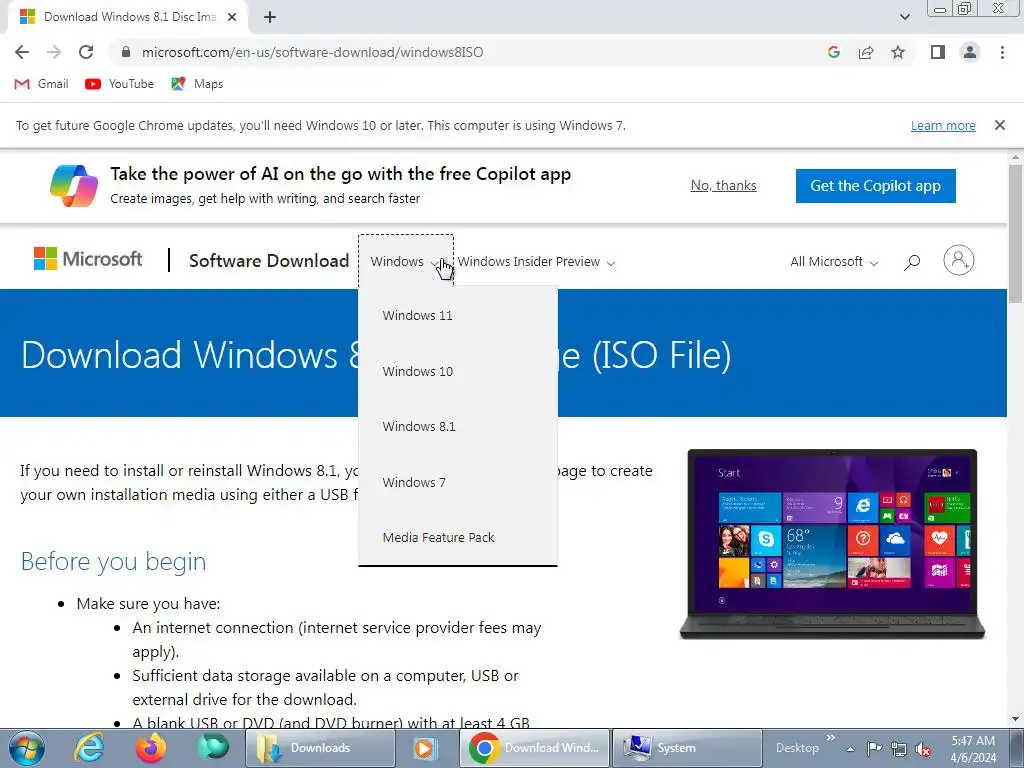The width and height of the screenshot is (1024, 768).
Task: Launch Firefox from the taskbar
Action: pyautogui.click(x=151, y=748)
